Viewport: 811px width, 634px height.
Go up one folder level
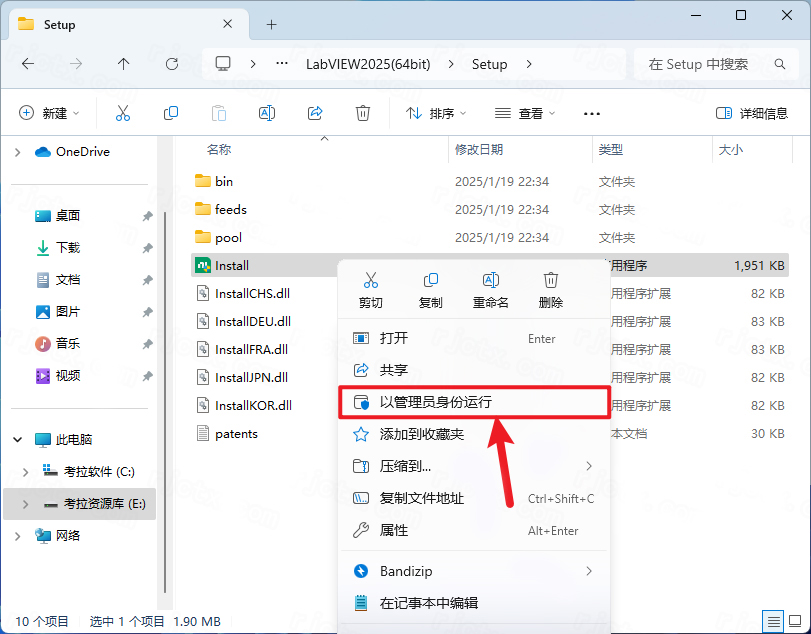123,64
